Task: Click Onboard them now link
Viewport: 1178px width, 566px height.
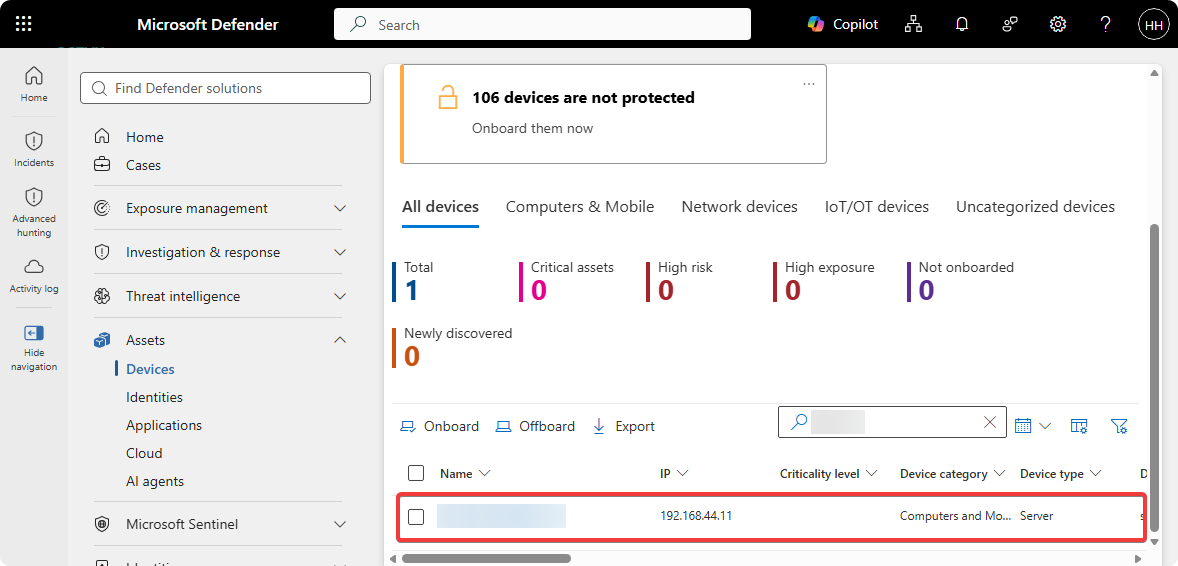Action: click(x=533, y=129)
